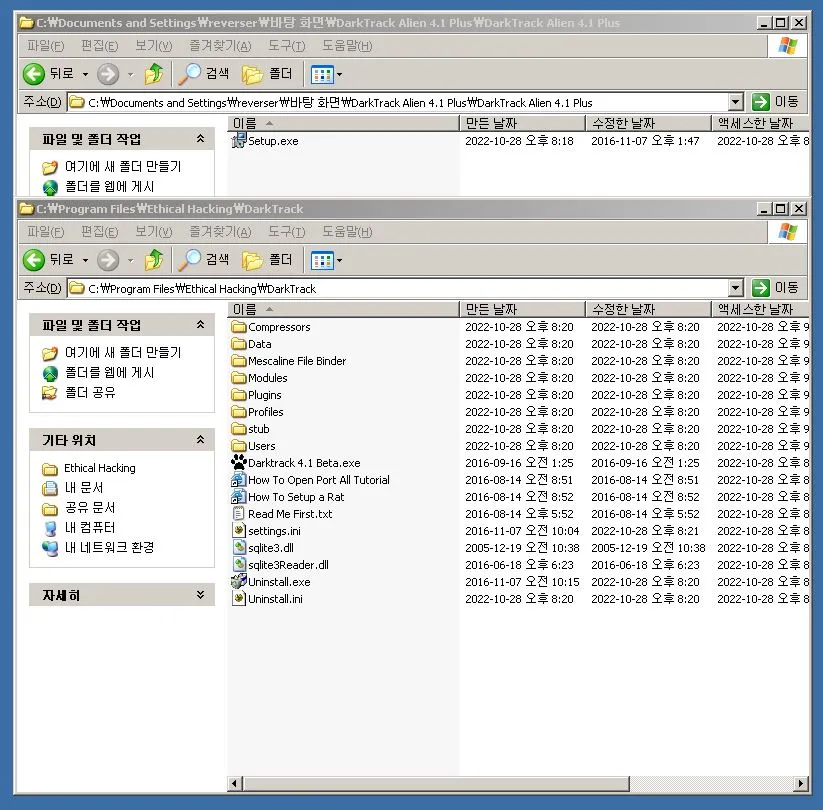Image resolution: width=823 pixels, height=810 pixels.
Task: Select the stub folder row
Action: pyautogui.click(x=519, y=429)
